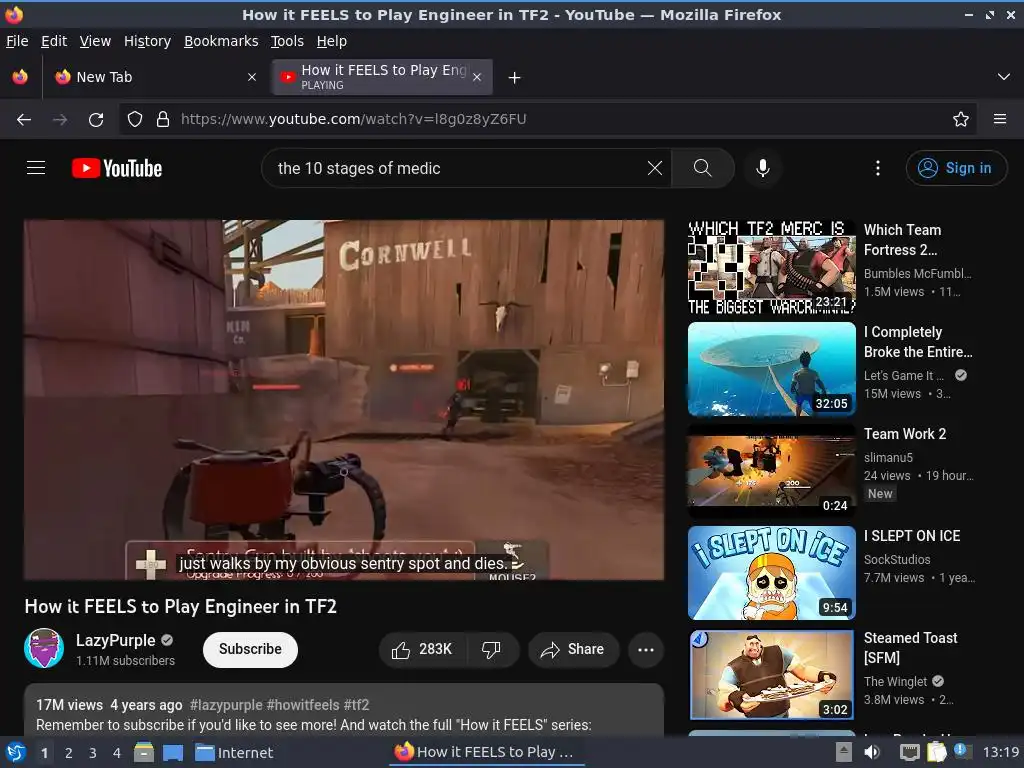This screenshot has height=768, width=1024.
Task: Like the video with 283K thumbs up
Action: (421, 649)
